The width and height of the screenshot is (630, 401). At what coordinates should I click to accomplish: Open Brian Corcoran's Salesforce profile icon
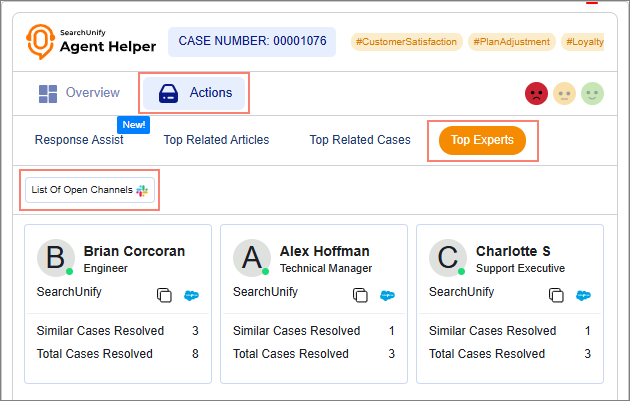pos(191,295)
